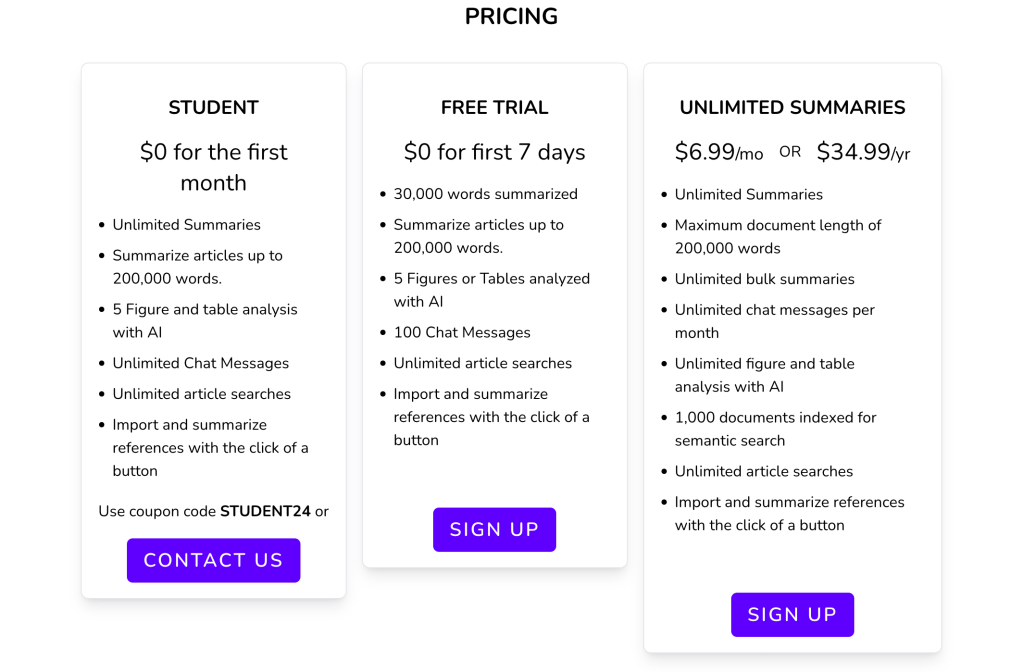Image resolution: width=1023 pixels, height=672 pixels.
Task: Click the CONTACT US button
Action: pos(213,560)
